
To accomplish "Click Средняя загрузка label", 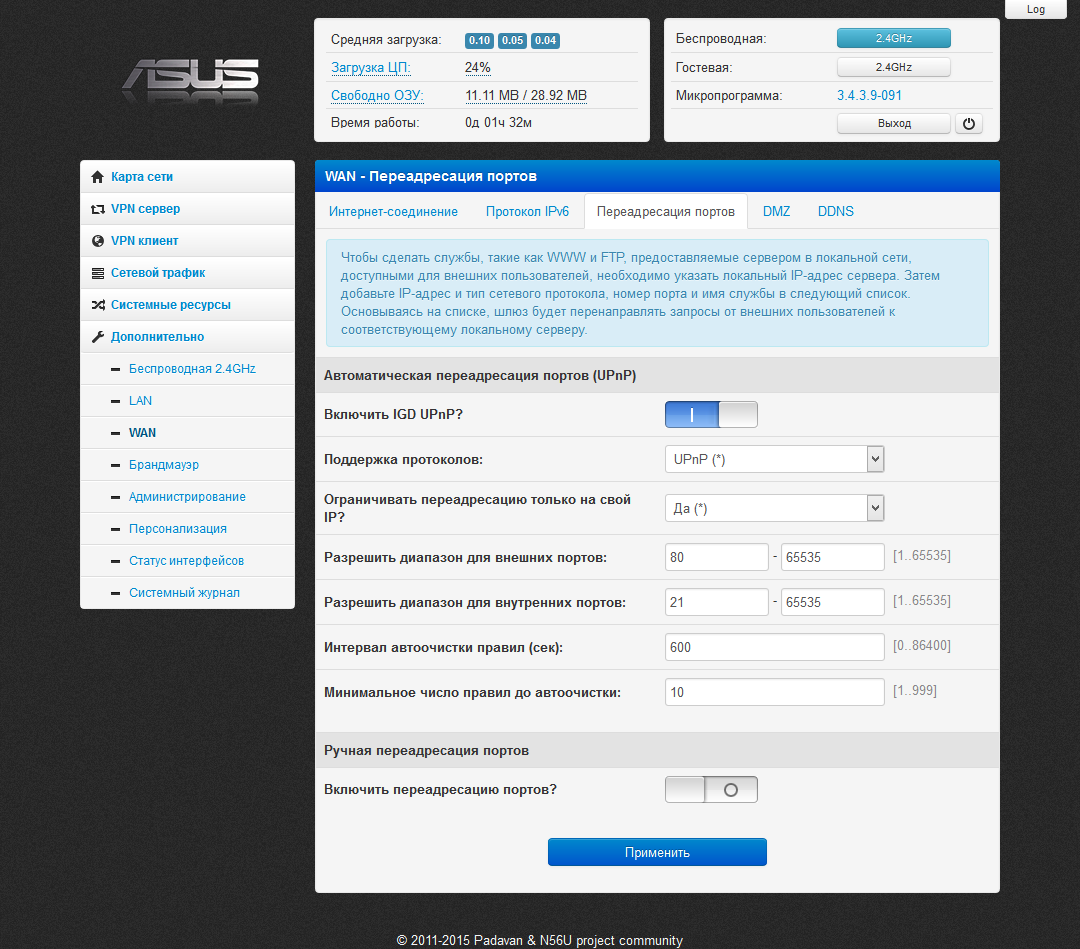I will [x=386, y=40].
